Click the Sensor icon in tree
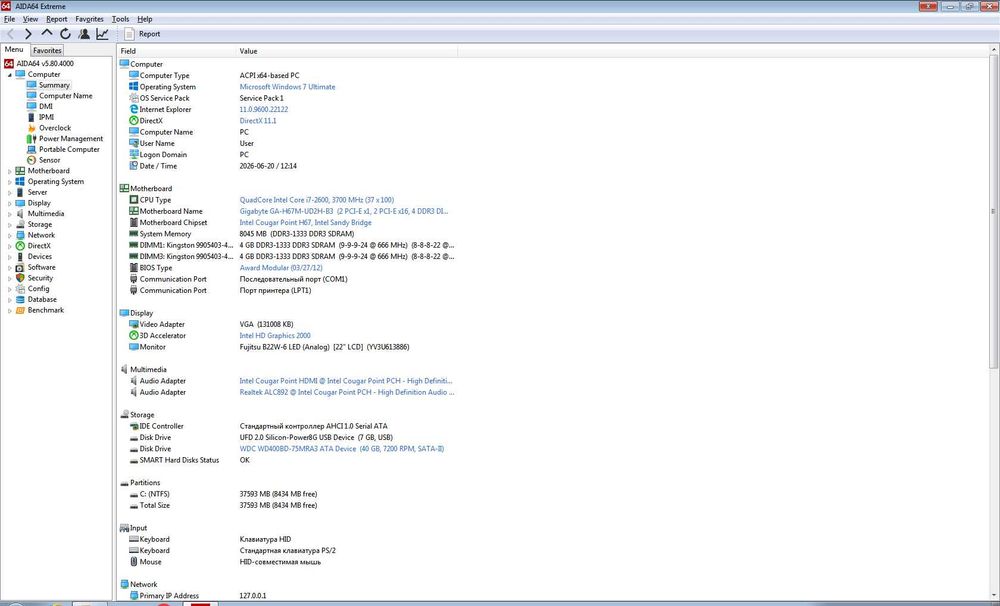 click(x=31, y=160)
